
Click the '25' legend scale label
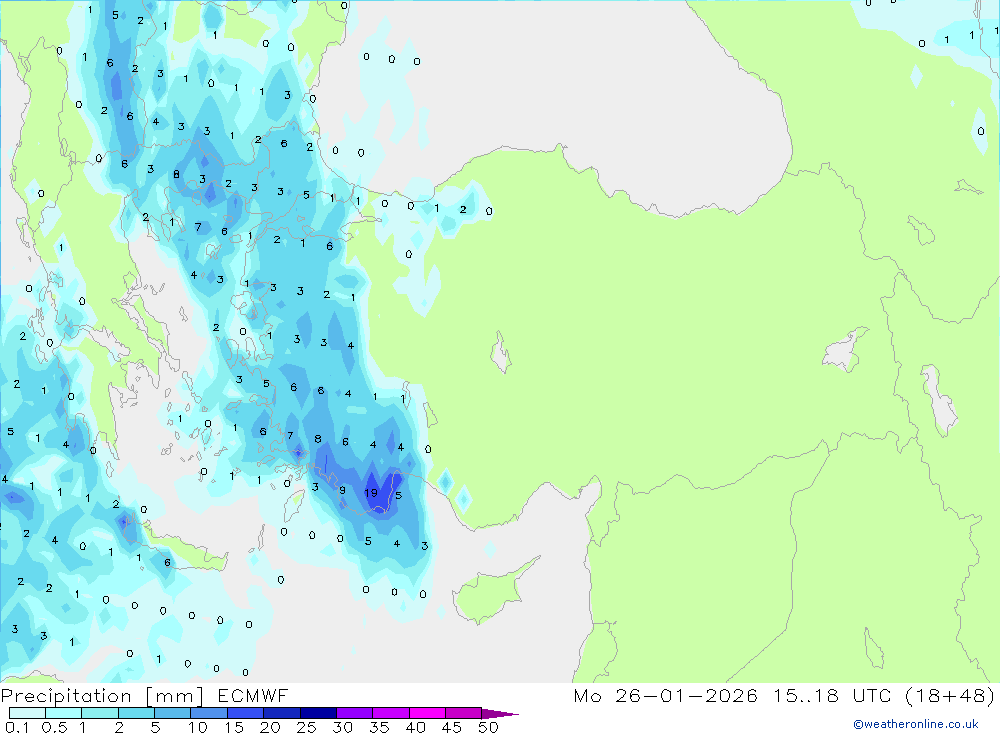point(307,727)
